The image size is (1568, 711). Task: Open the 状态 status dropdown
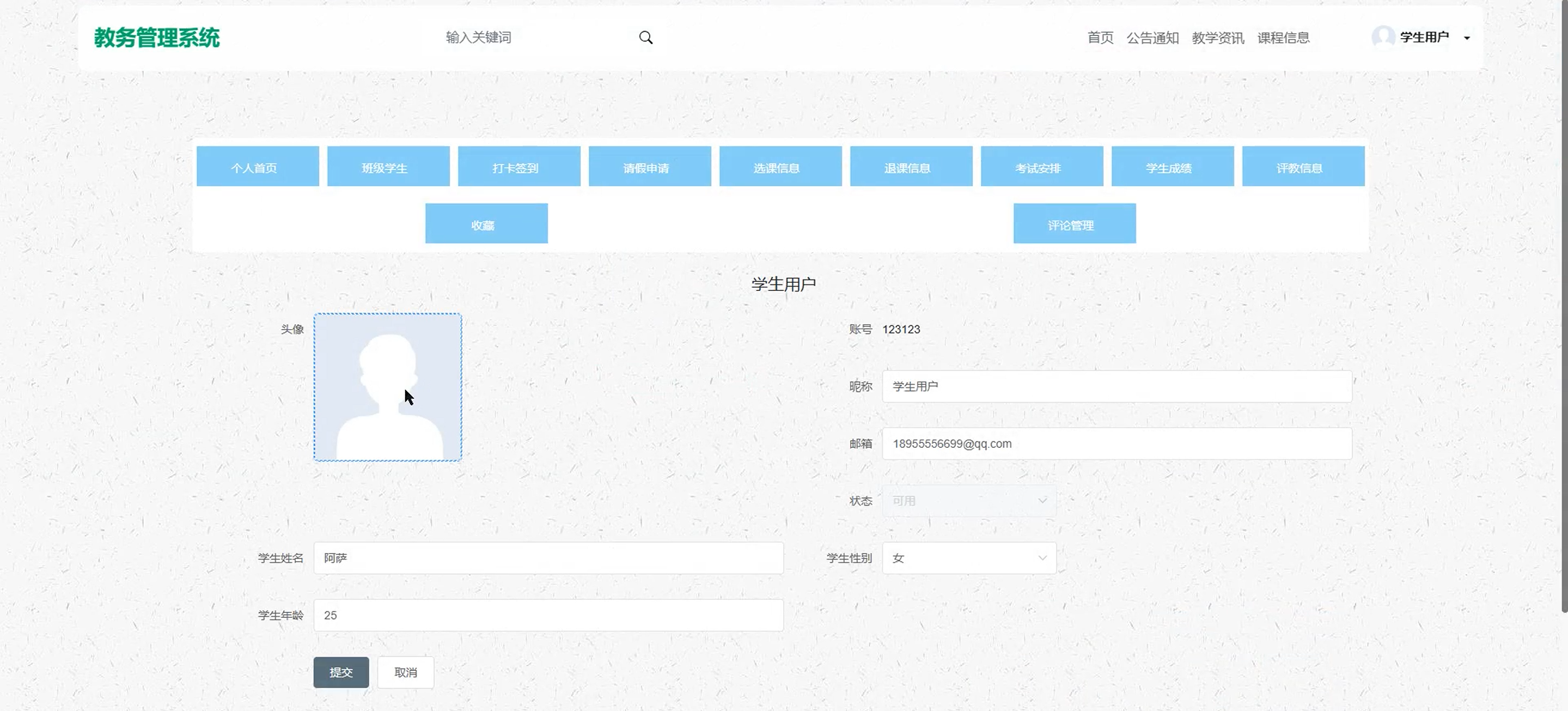click(x=969, y=501)
